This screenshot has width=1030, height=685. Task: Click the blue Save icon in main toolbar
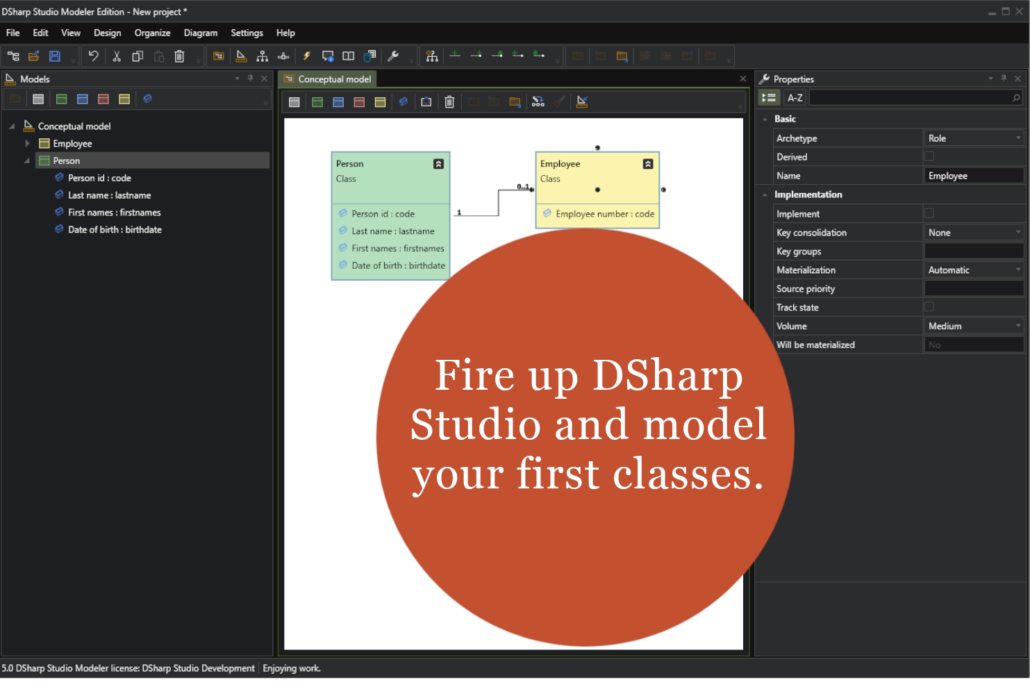coord(55,56)
